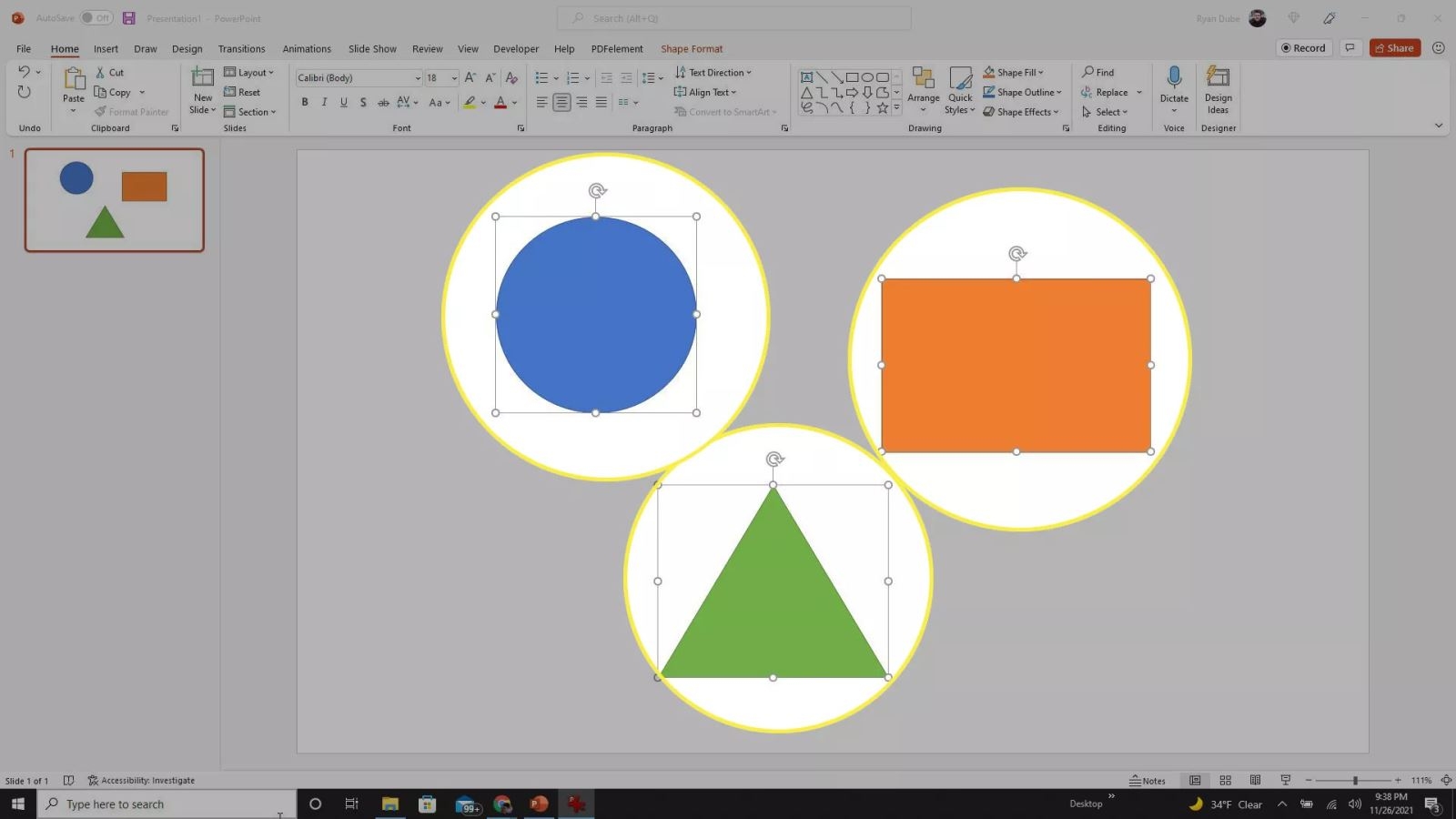Open Quick Styles gallery
Viewport: 1456px width, 819px height.
959,91
